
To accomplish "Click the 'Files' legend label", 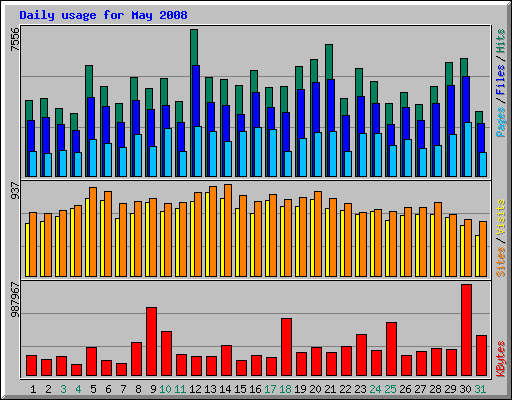I will pos(500,79).
